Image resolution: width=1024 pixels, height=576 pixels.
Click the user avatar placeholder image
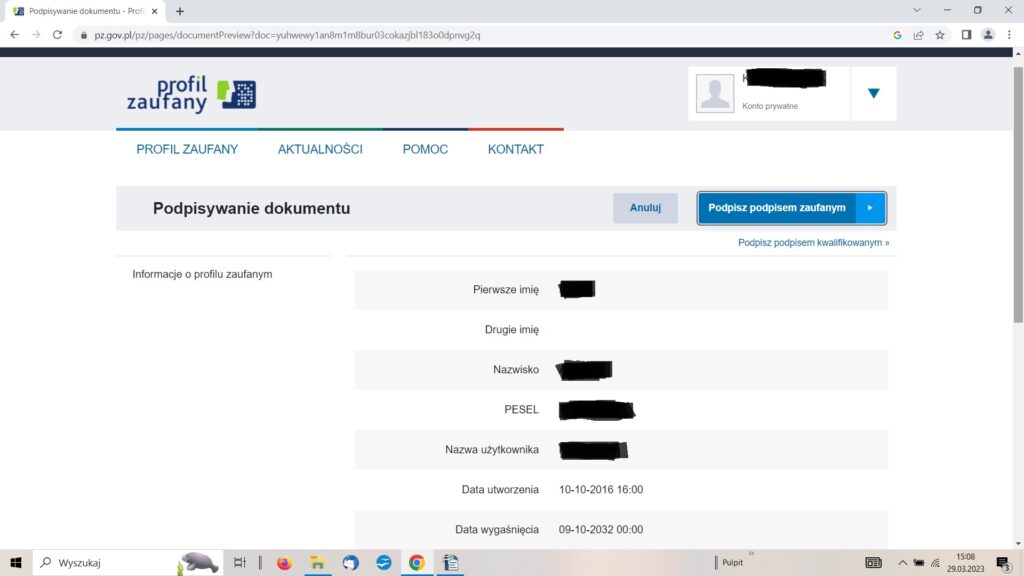(x=714, y=93)
